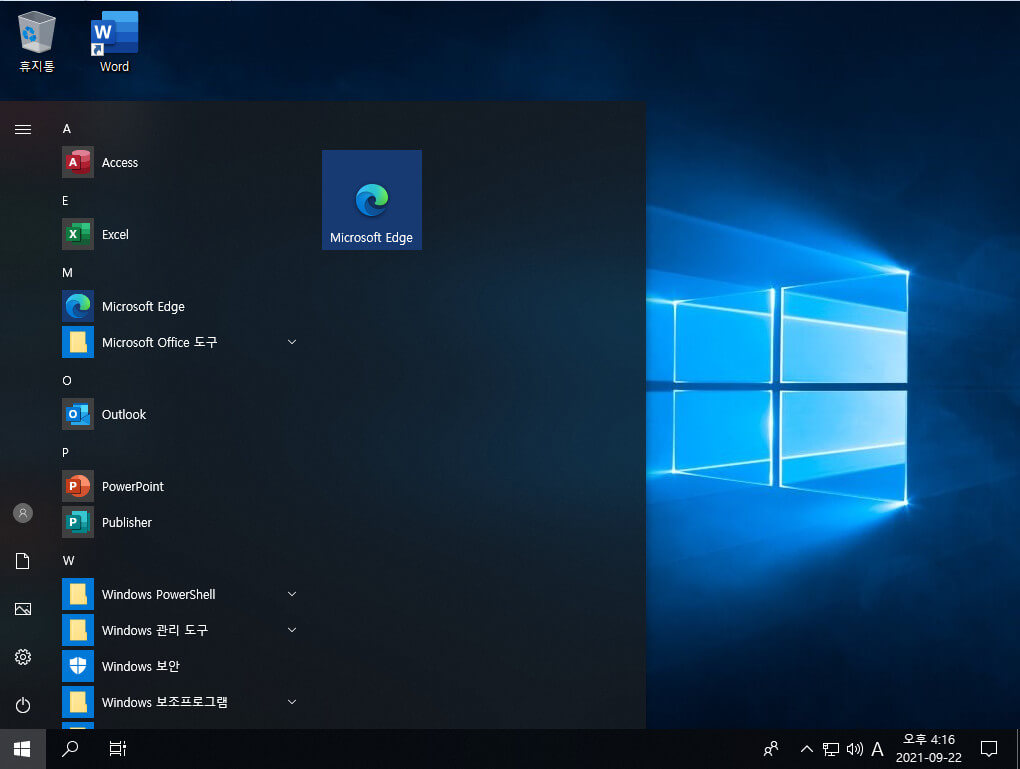Jump to letter W section header
This screenshot has height=769, width=1020.
(x=68, y=560)
